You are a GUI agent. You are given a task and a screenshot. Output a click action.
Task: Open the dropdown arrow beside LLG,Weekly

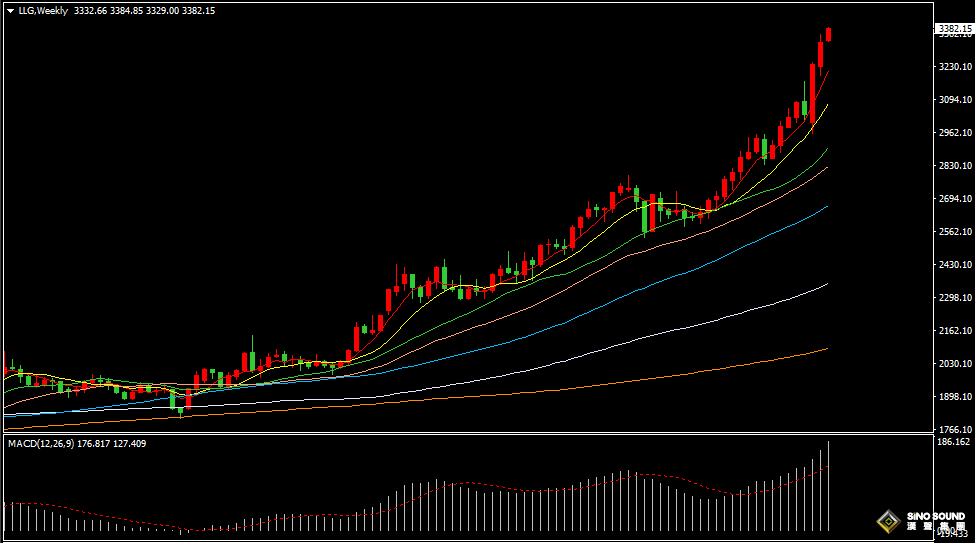[x=10, y=11]
